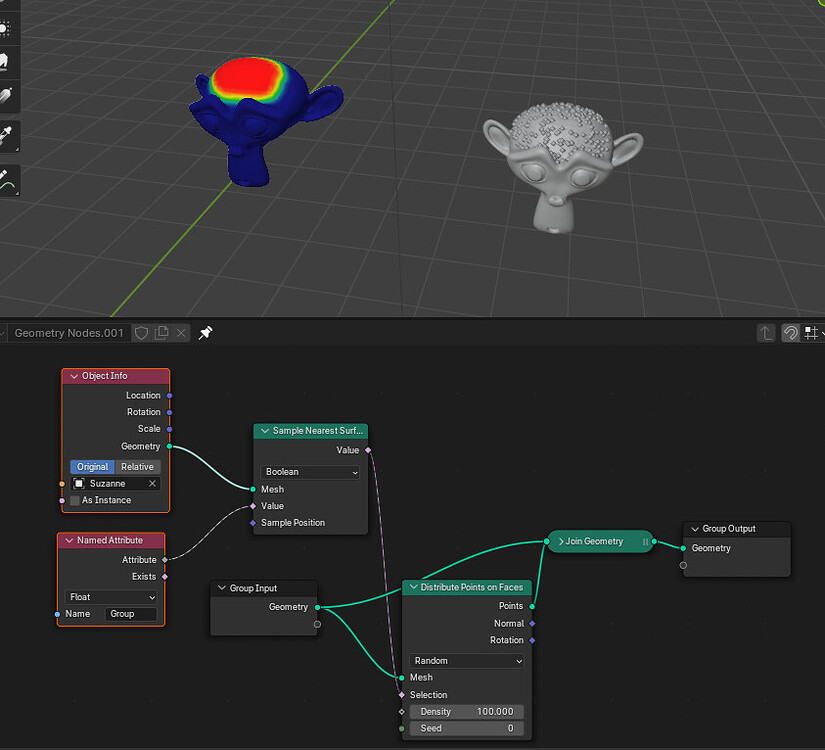Click the Selection input socket on Distribute Points
This screenshot has height=750, width=825.
(402, 695)
